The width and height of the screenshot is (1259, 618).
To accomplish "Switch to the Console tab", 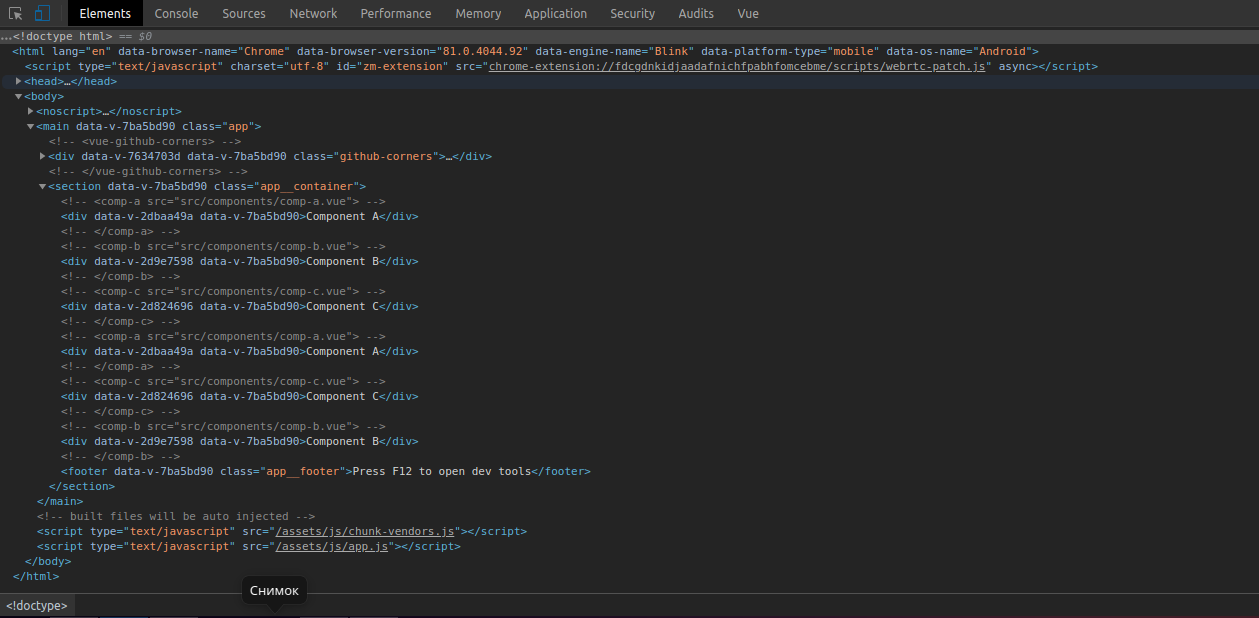I will tap(176, 13).
